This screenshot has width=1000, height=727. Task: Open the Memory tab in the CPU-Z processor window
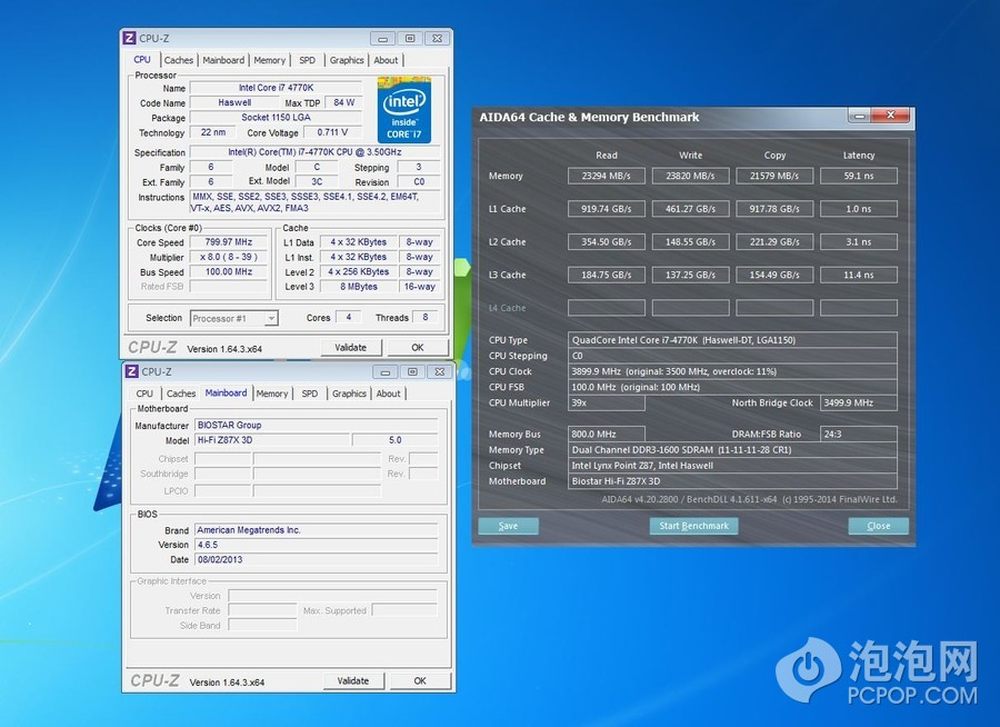click(270, 60)
